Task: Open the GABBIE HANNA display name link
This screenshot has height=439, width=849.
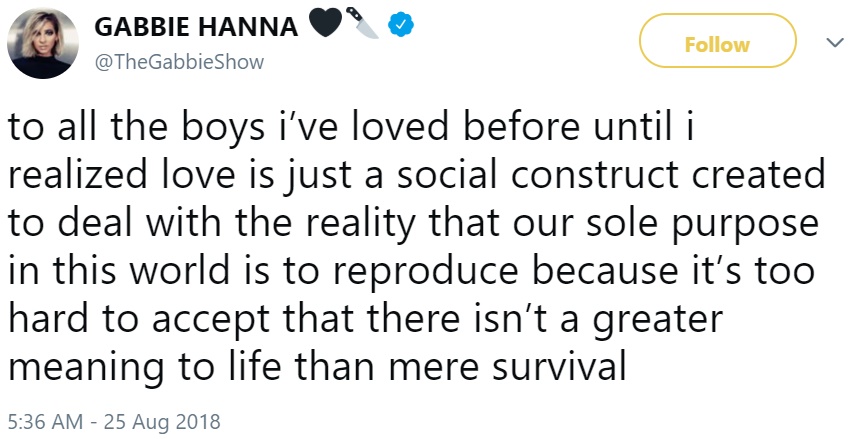Action: [196, 26]
